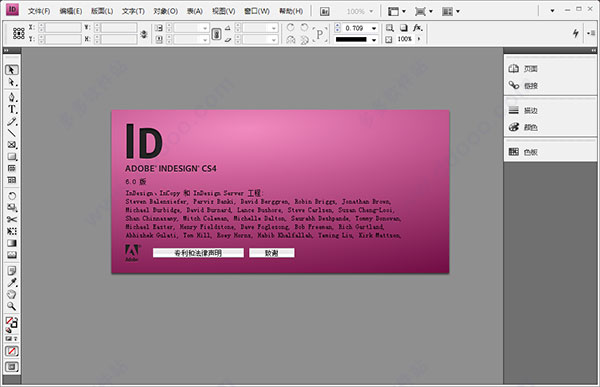600x387 pixels.
Task: Activate the Zoom magnifier tool
Action: 12,306
